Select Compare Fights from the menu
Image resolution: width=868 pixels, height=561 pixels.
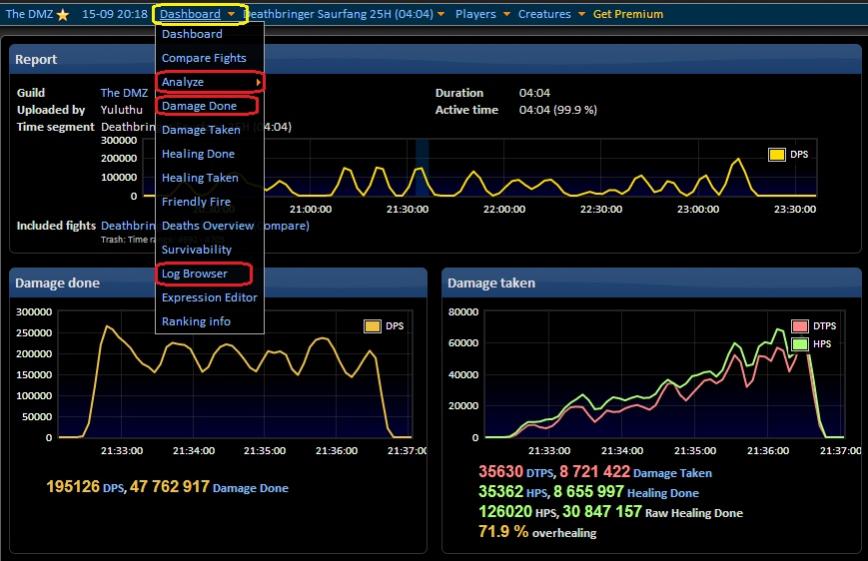click(x=203, y=58)
